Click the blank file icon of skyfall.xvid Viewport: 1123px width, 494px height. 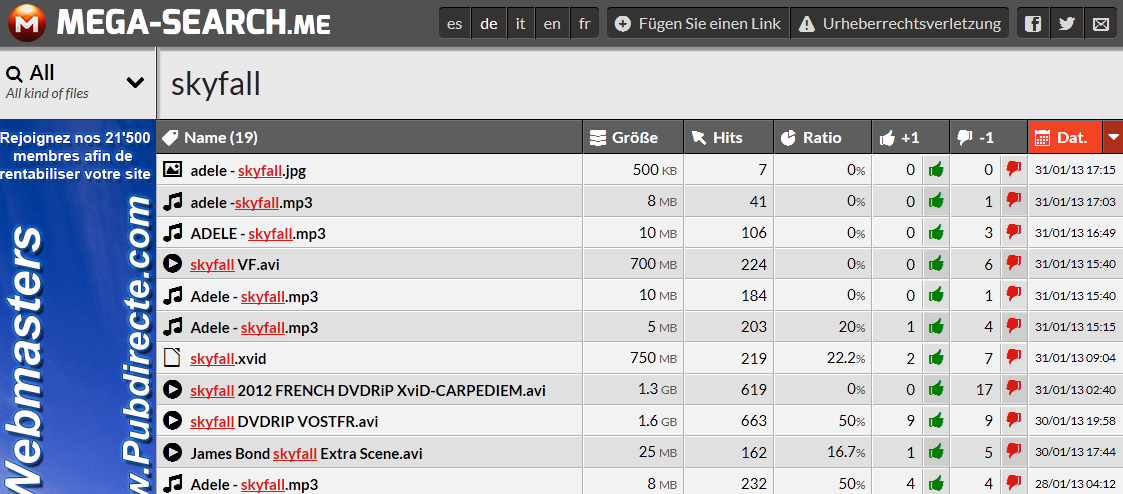(172, 358)
